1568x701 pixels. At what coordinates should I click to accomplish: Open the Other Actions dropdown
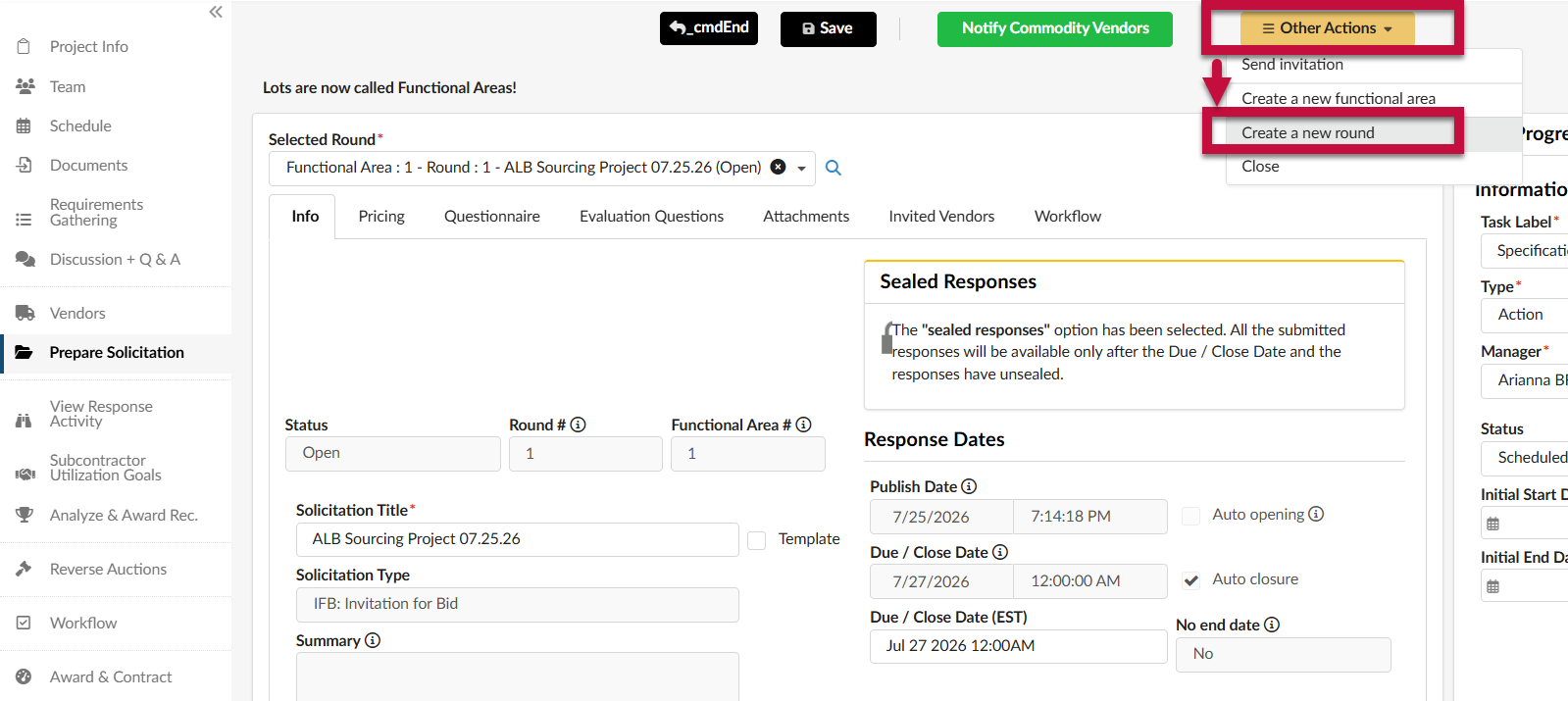[1327, 28]
